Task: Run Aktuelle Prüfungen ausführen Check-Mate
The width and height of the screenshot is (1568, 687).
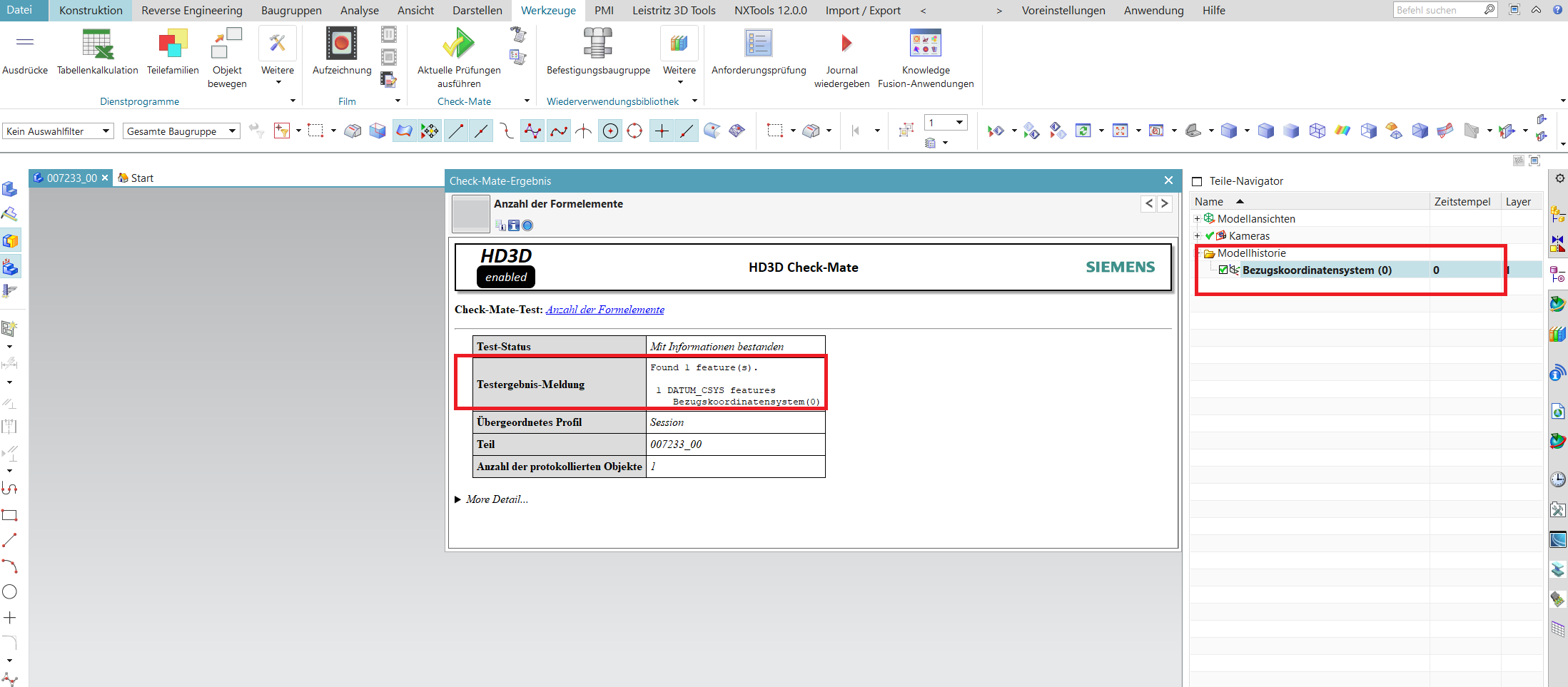Action: point(459,57)
